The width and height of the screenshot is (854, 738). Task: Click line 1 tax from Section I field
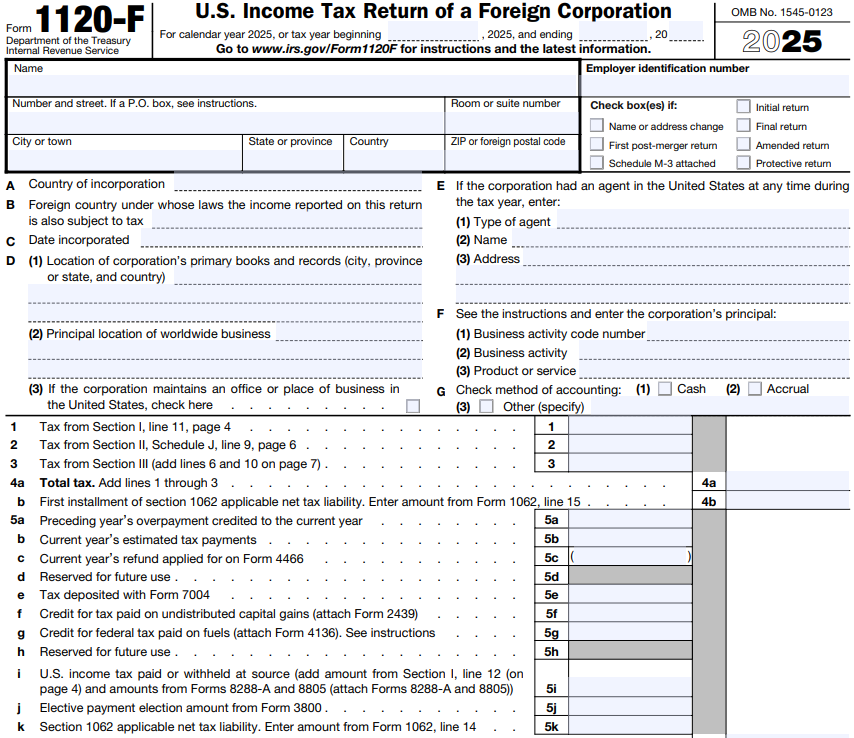(630, 426)
